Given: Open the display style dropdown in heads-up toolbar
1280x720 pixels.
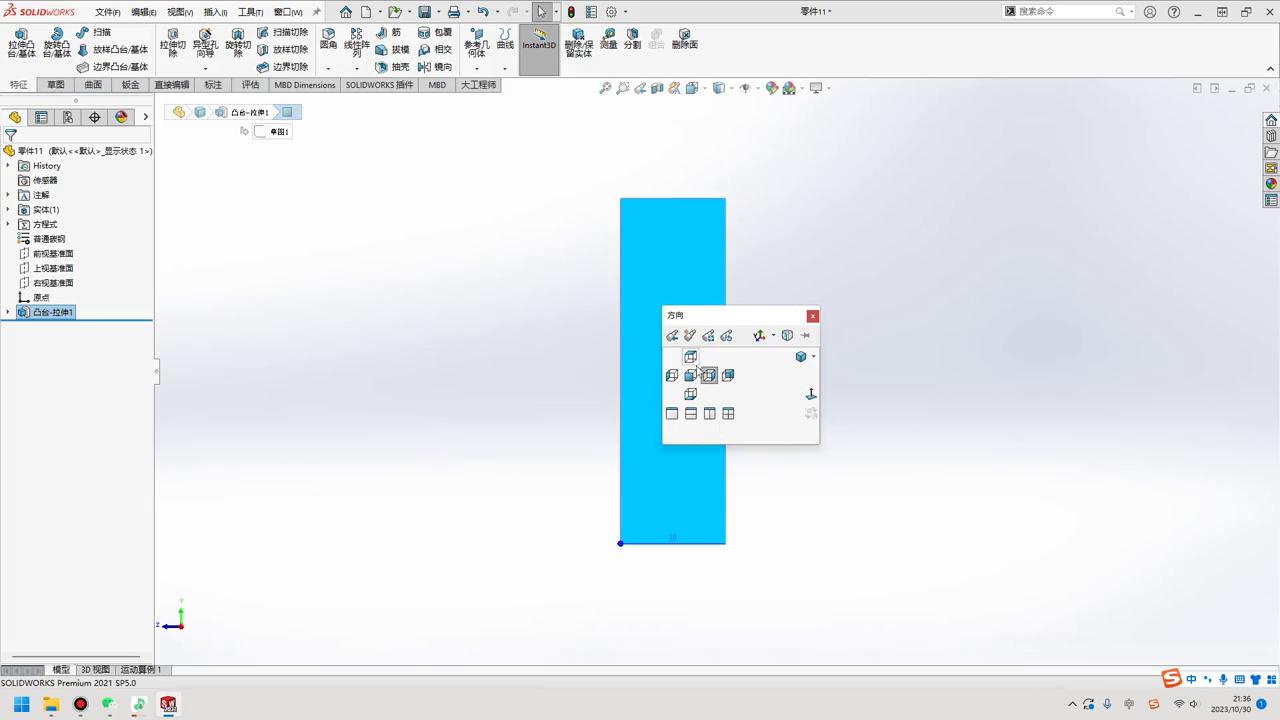Looking at the screenshot, I should tap(731, 88).
